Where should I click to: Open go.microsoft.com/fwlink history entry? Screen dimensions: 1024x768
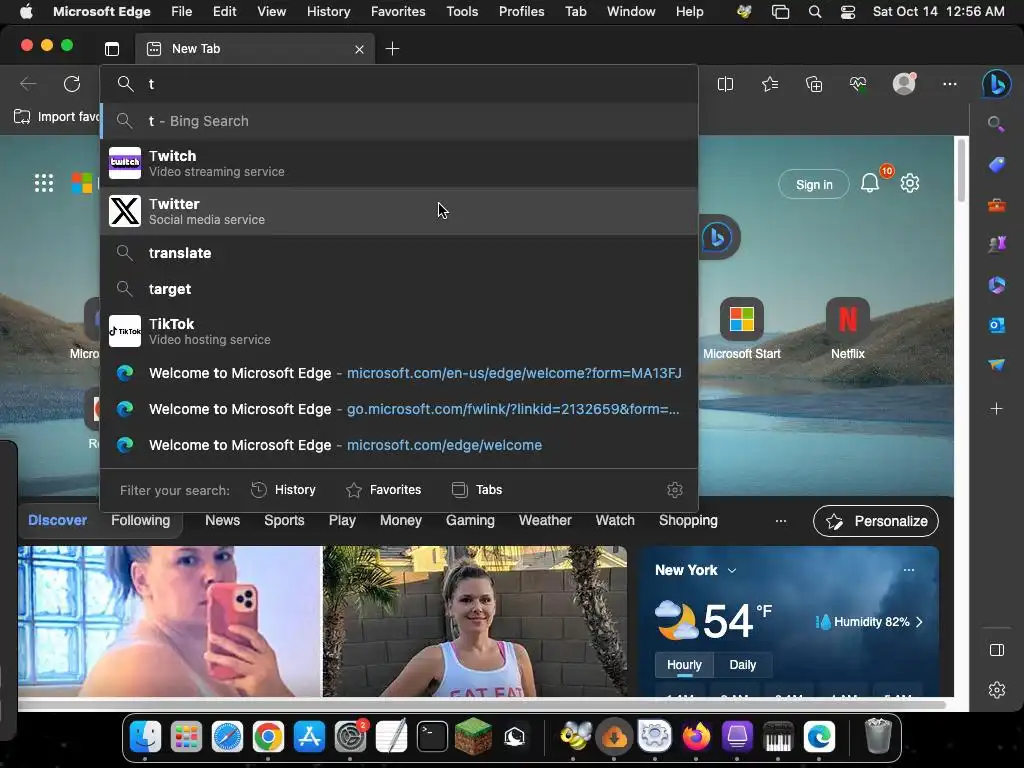pyautogui.click(x=398, y=409)
